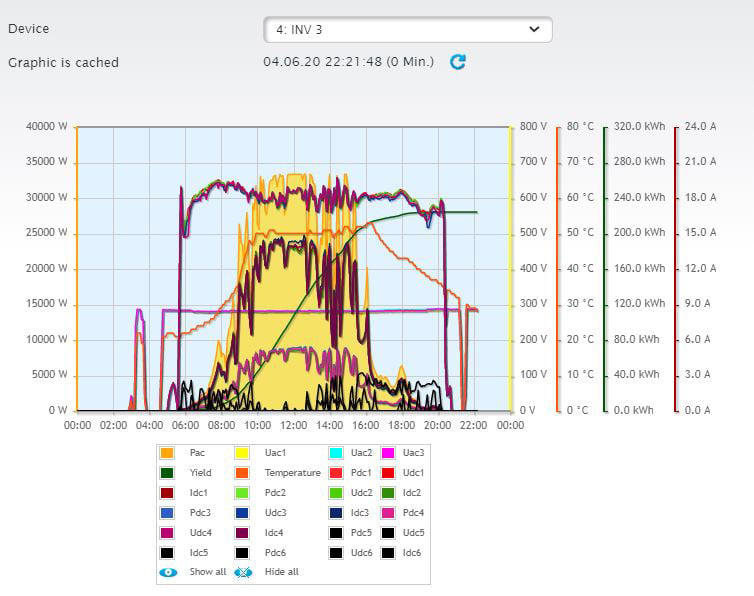Screen dimensions: 754x596
Task: Toggle the Pdc2 light green swatch
Action: 242,493
